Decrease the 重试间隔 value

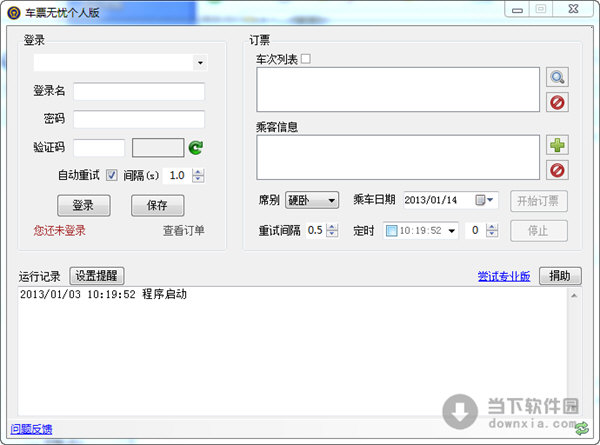[332, 234]
